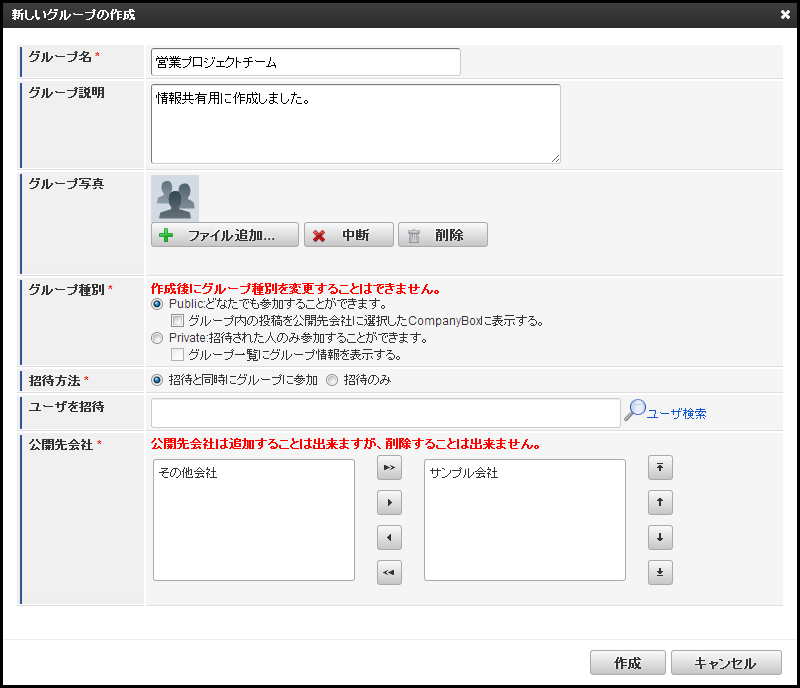The image size is (800, 688).
Task: Click the ファイル追加... button
Action: (225, 235)
